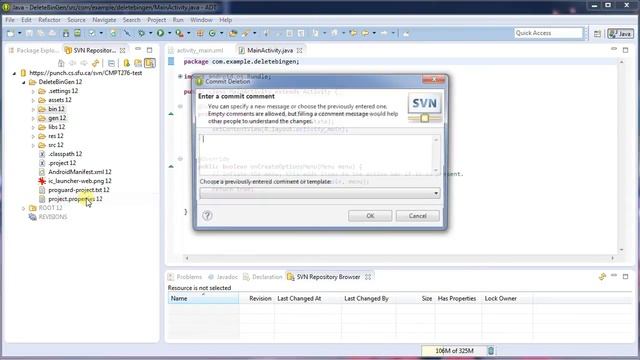Close the MainActivity.java tab

300,50
